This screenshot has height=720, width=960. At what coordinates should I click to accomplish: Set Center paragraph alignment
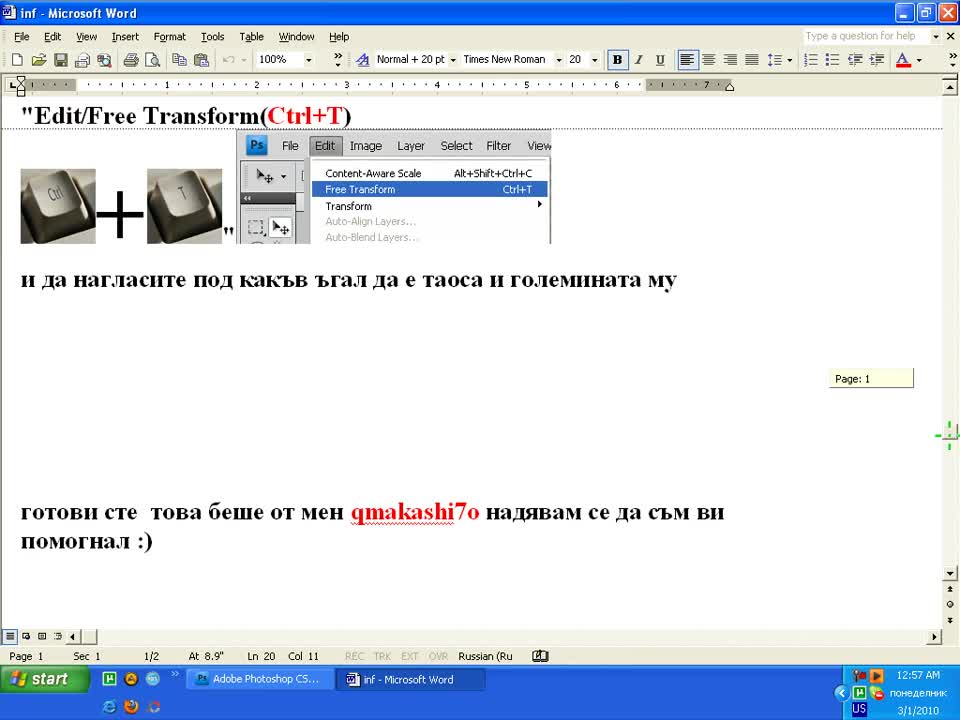[708, 60]
